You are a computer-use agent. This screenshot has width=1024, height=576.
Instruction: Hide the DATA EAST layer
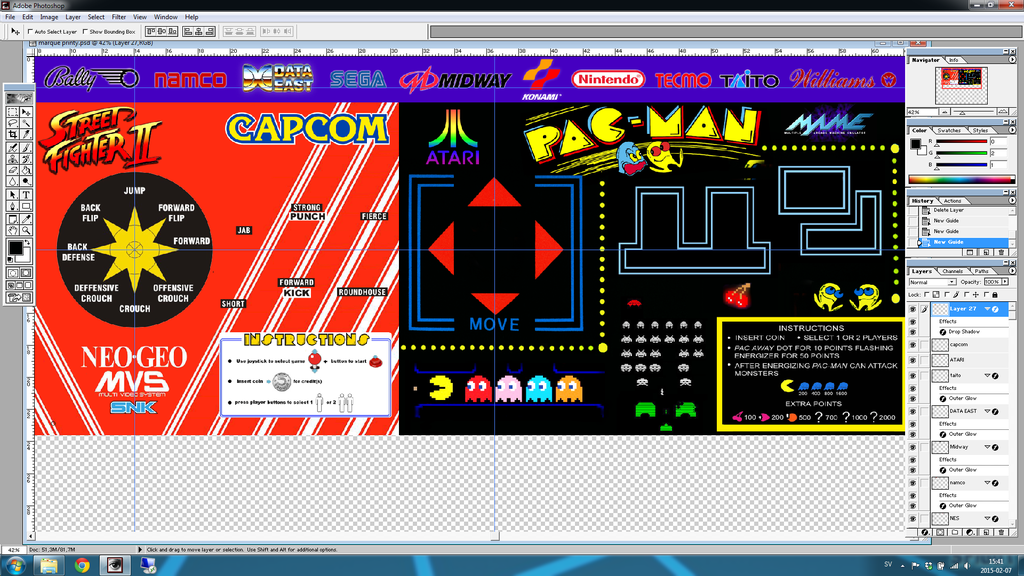click(913, 411)
